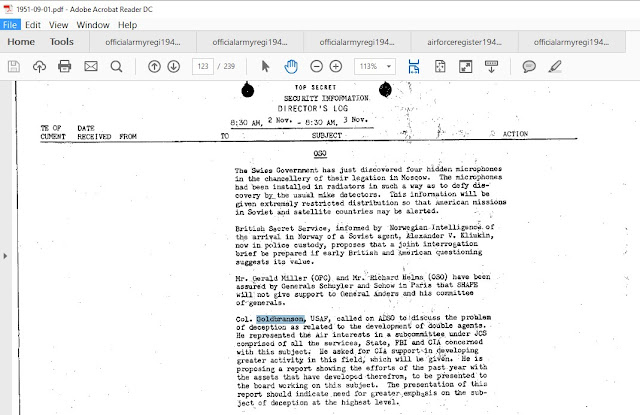This screenshot has width=640, height=415.
Task: Click the DIRECTOR'S LOG heading
Action: (313, 109)
